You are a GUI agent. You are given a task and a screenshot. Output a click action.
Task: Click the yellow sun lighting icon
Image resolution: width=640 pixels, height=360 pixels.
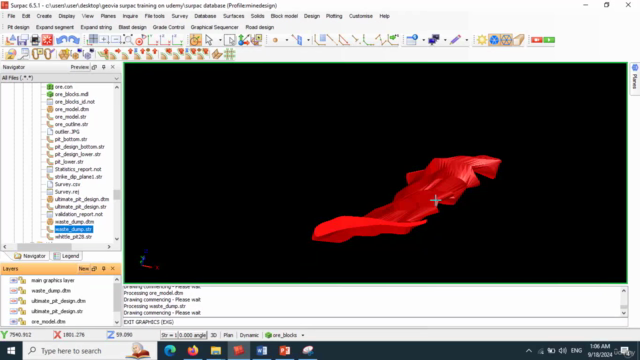tap(482, 40)
